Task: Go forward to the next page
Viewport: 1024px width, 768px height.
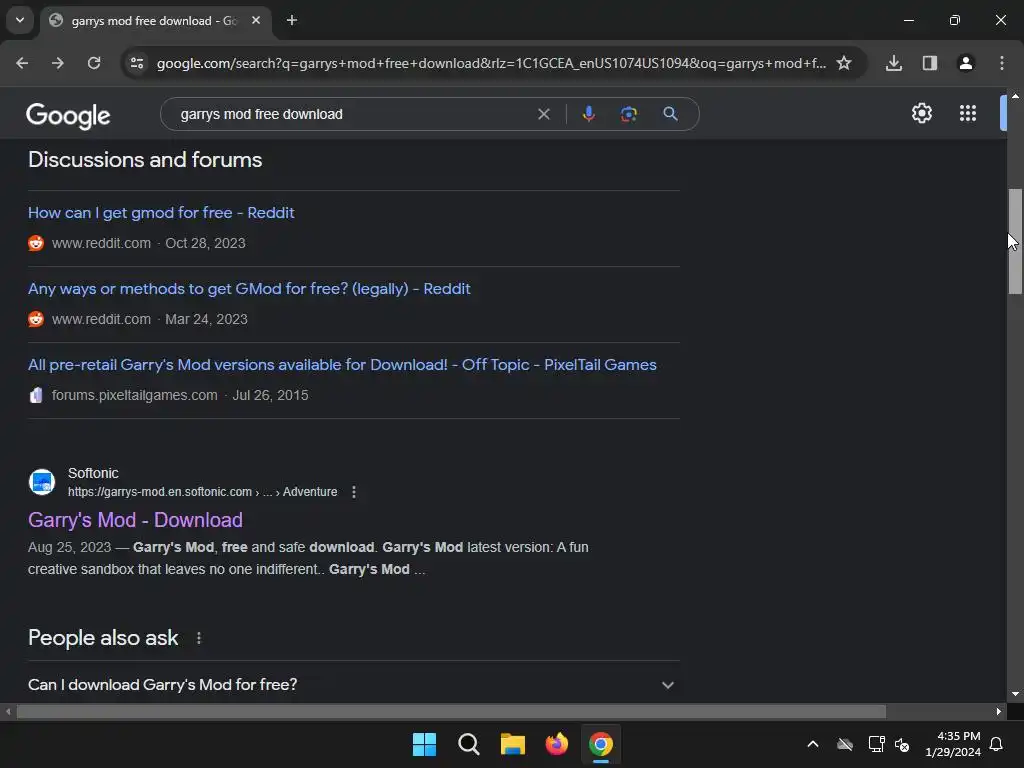Action: pyautogui.click(x=58, y=63)
